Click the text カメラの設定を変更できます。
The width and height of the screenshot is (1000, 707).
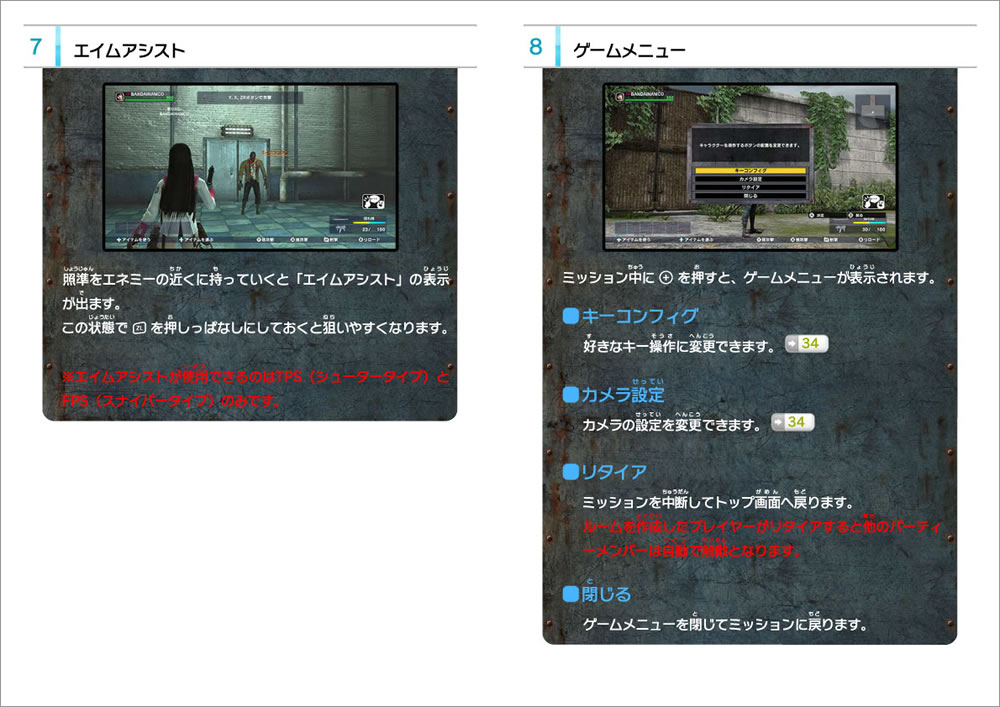pos(672,425)
